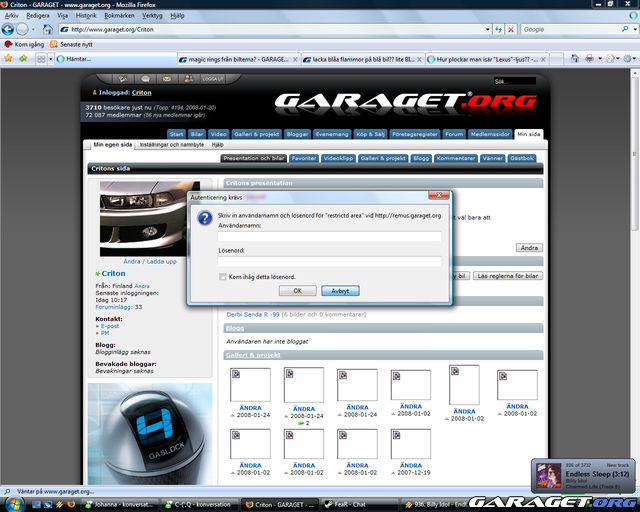The image size is (640, 512).
Task: Click the first message icon in the Garaget header
Action: [x=123, y=79]
